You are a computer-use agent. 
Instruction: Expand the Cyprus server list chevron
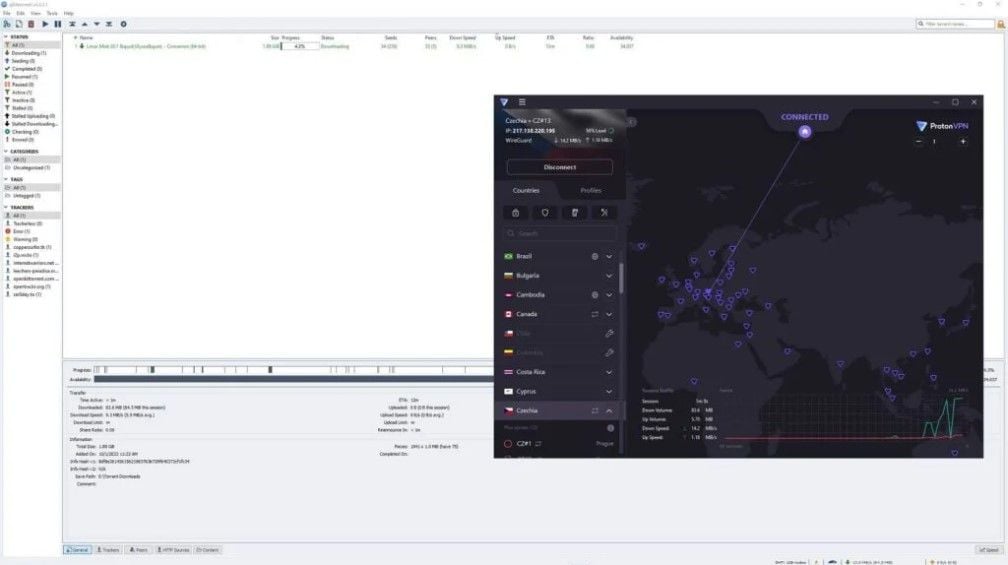[609, 391]
